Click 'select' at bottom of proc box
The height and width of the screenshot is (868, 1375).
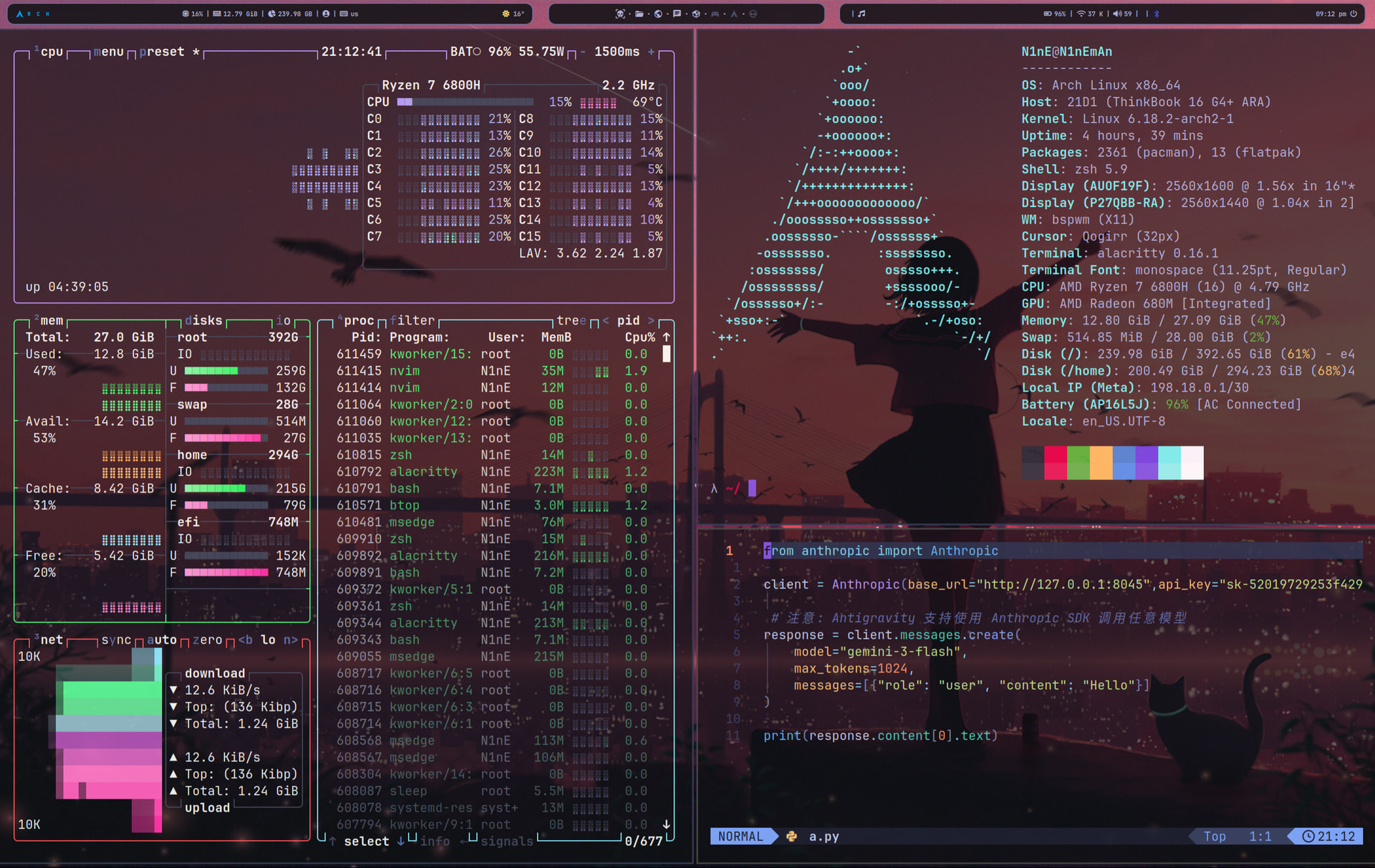click(x=367, y=841)
